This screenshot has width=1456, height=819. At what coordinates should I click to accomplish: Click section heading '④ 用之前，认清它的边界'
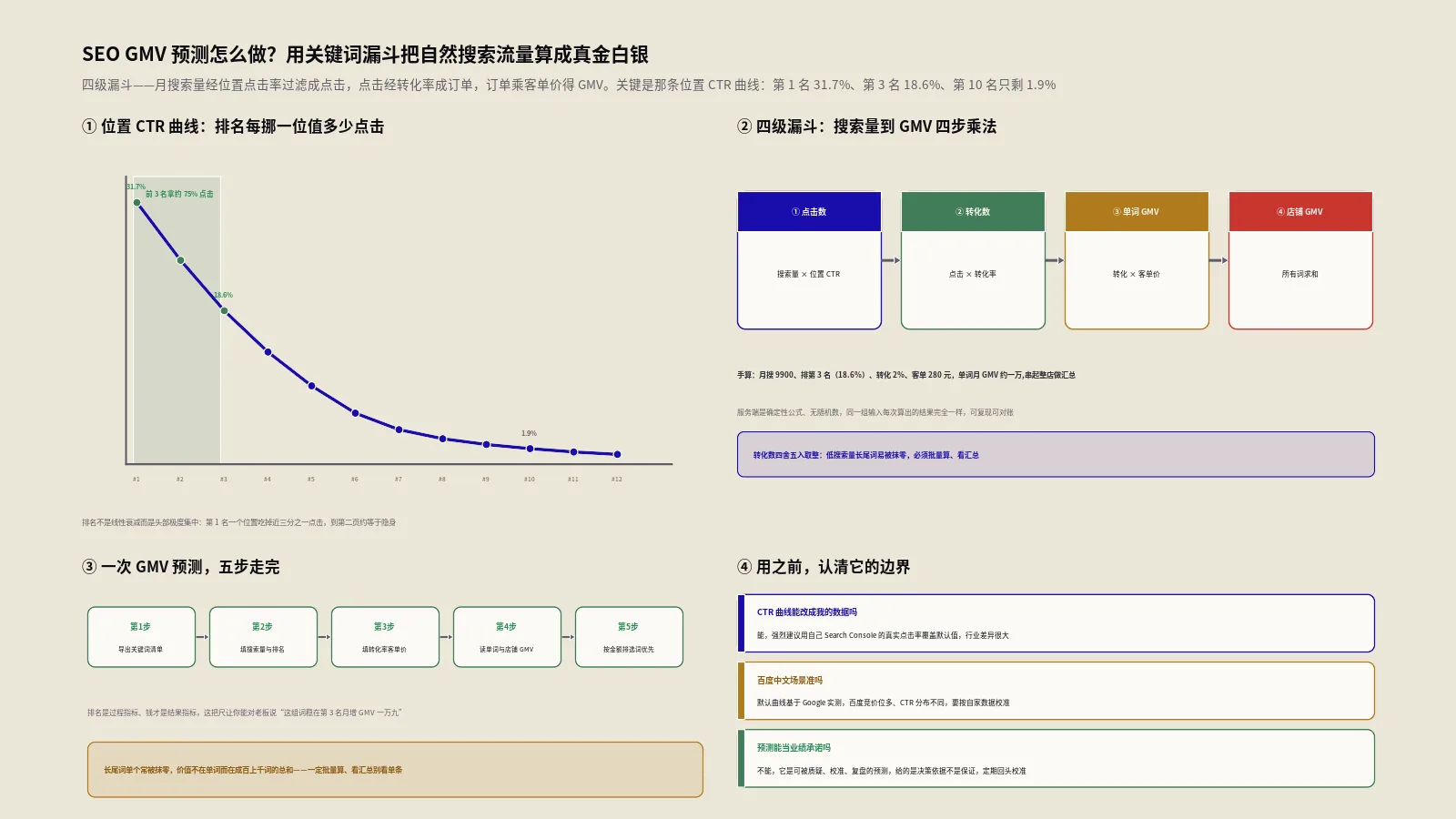click(824, 567)
